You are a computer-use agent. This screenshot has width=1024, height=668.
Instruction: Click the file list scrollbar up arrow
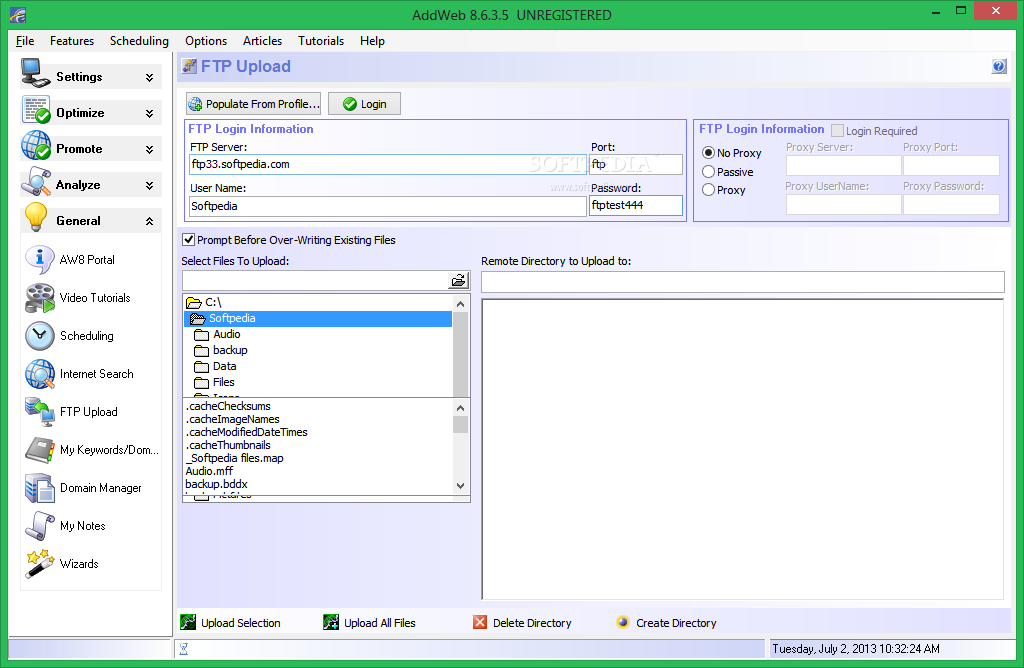[460, 408]
